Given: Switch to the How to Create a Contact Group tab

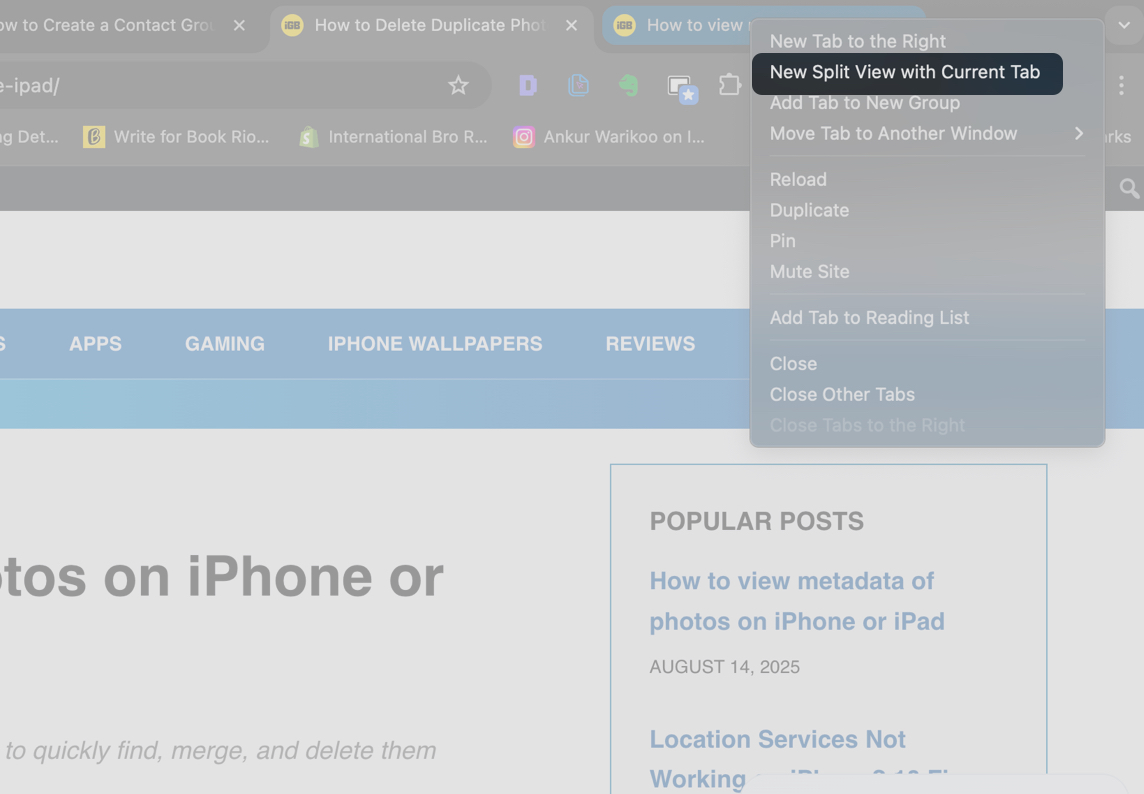Looking at the screenshot, I should click(x=110, y=25).
